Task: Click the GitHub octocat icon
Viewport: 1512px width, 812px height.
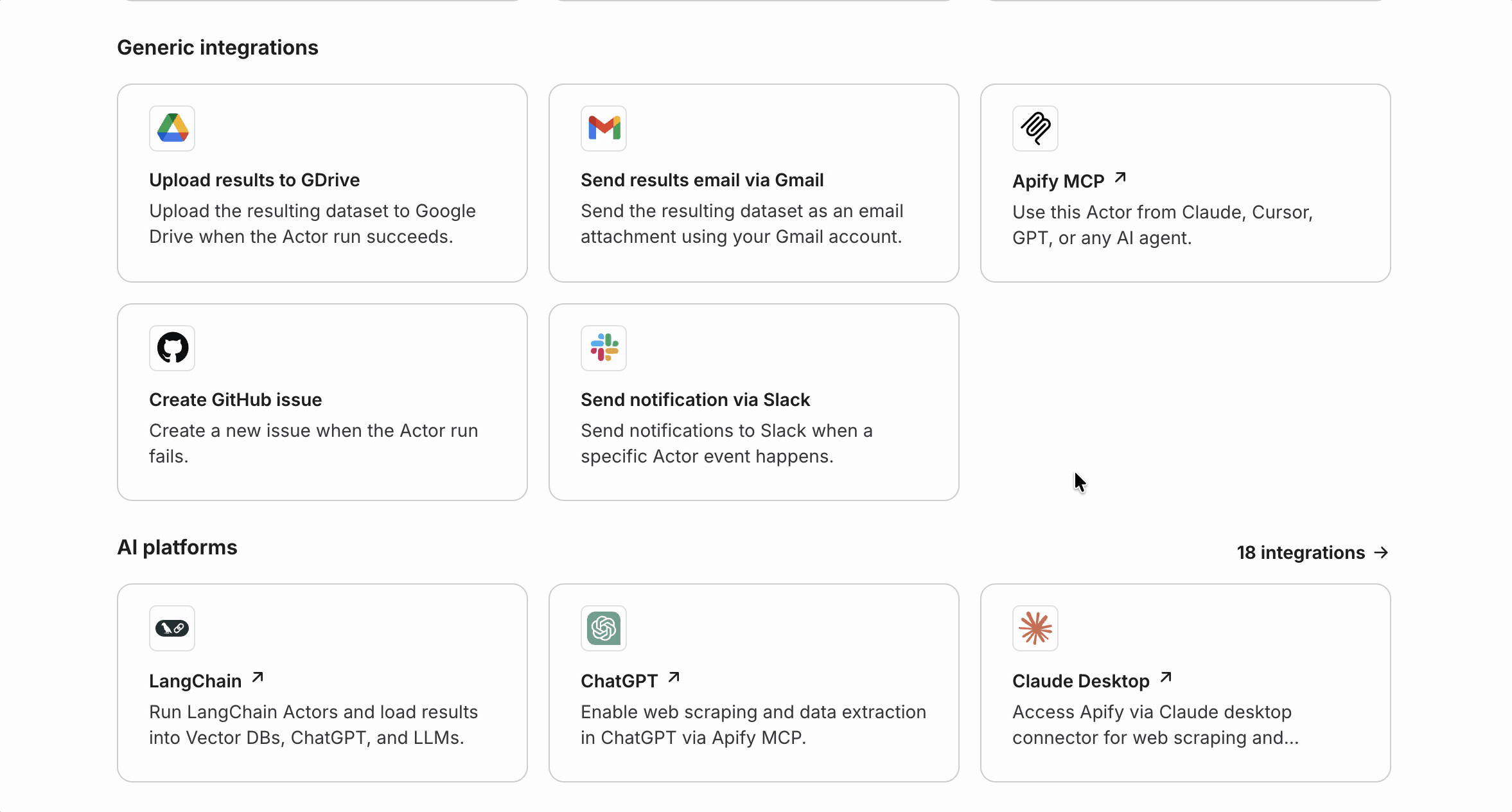Action: 172,348
